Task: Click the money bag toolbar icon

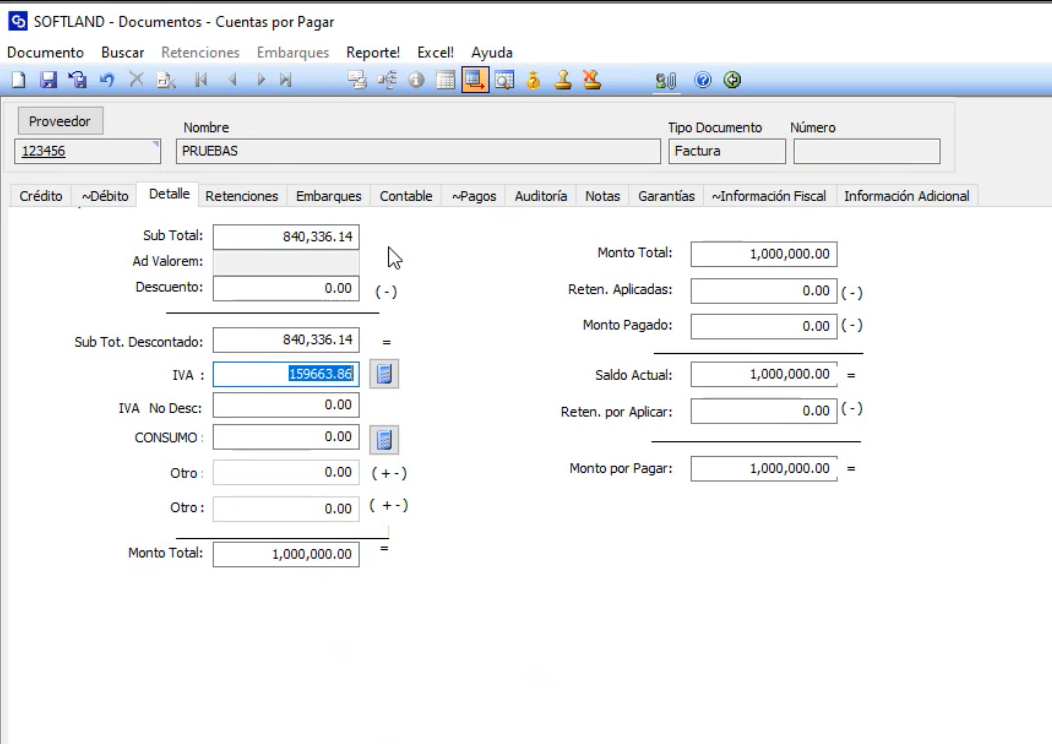Action: (x=533, y=81)
